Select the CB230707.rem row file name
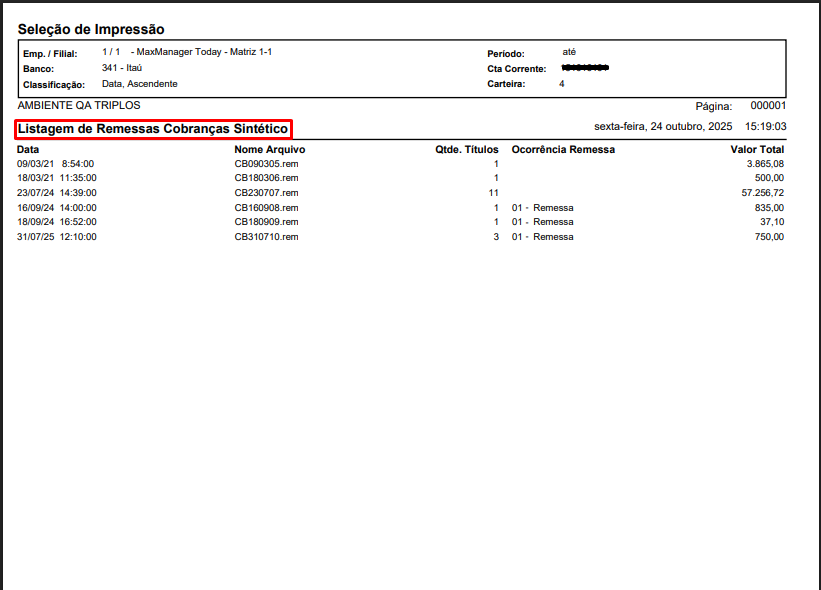 266,192
